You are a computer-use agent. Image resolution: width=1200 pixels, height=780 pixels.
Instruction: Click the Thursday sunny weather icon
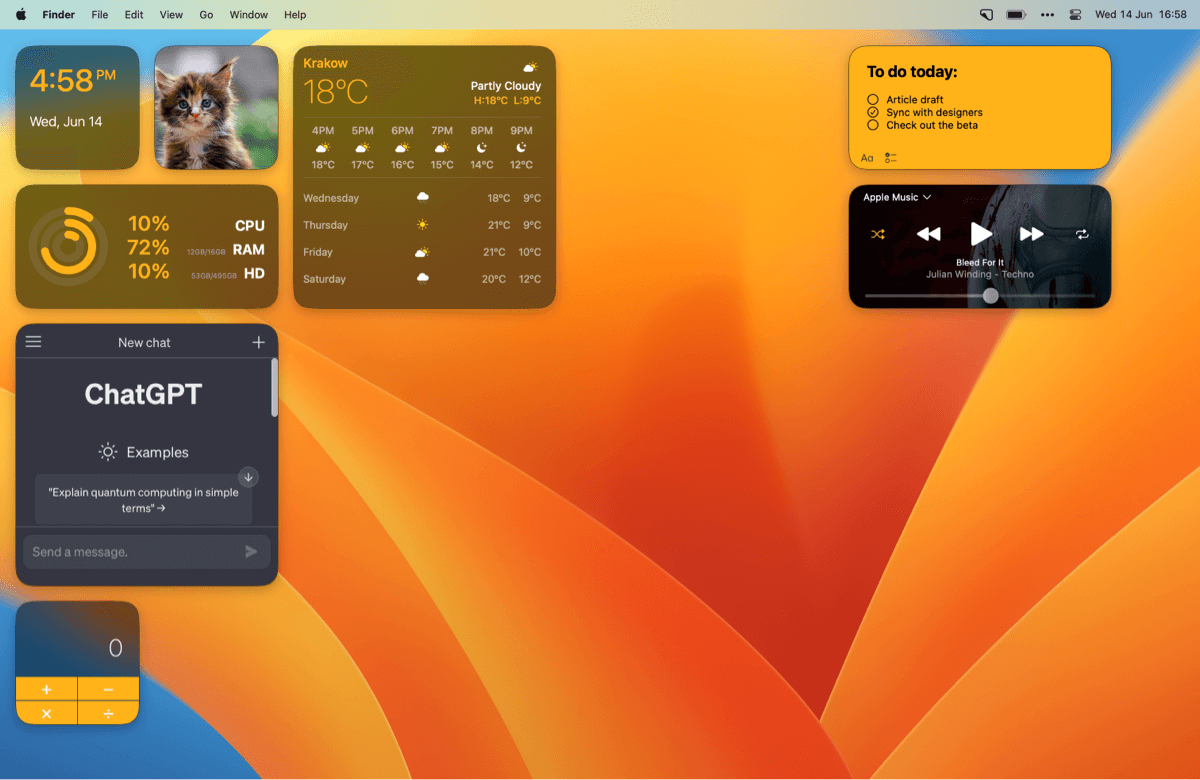click(423, 225)
